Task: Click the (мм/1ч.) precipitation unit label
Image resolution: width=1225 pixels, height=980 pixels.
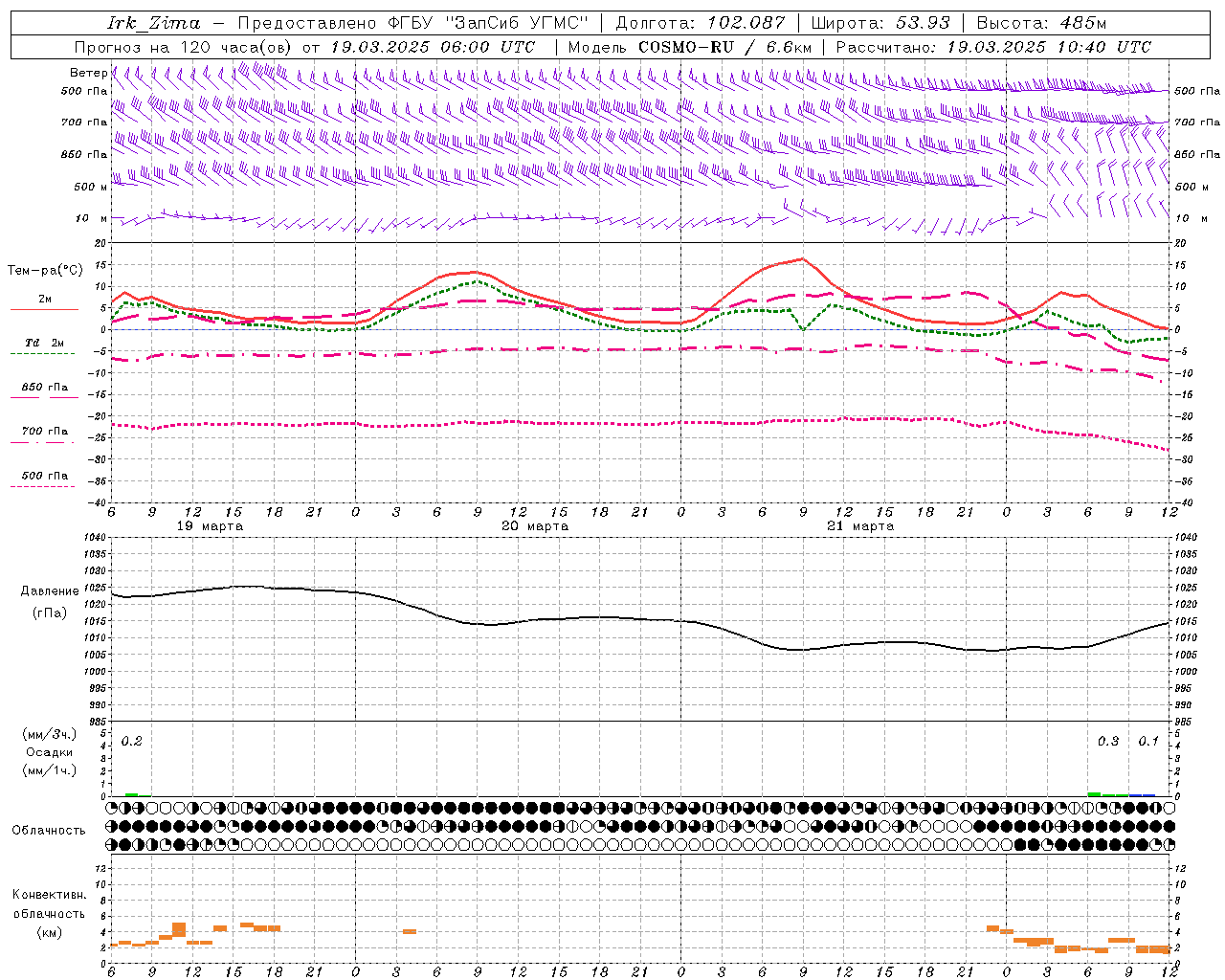Action: click(50, 770)
